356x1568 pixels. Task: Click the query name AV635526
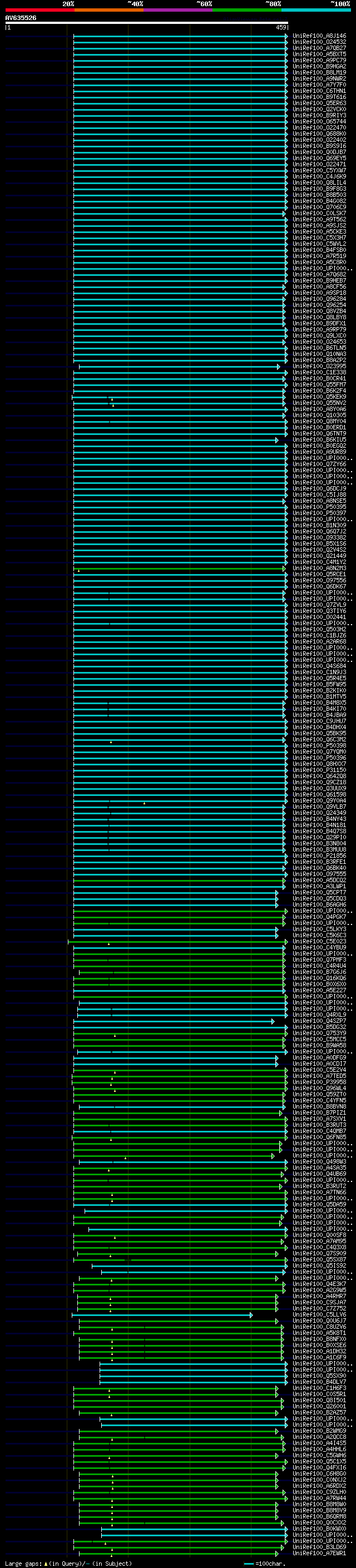coord(21,18)
